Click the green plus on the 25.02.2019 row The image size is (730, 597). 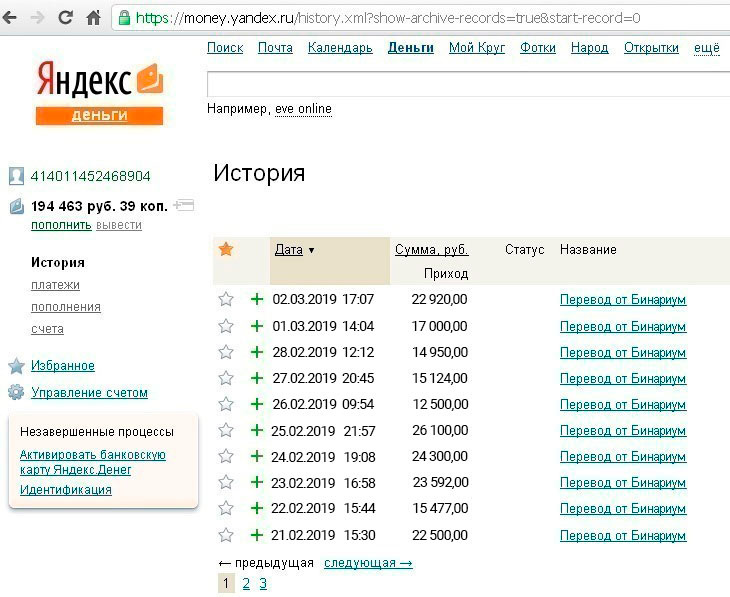tap(257, 430)
